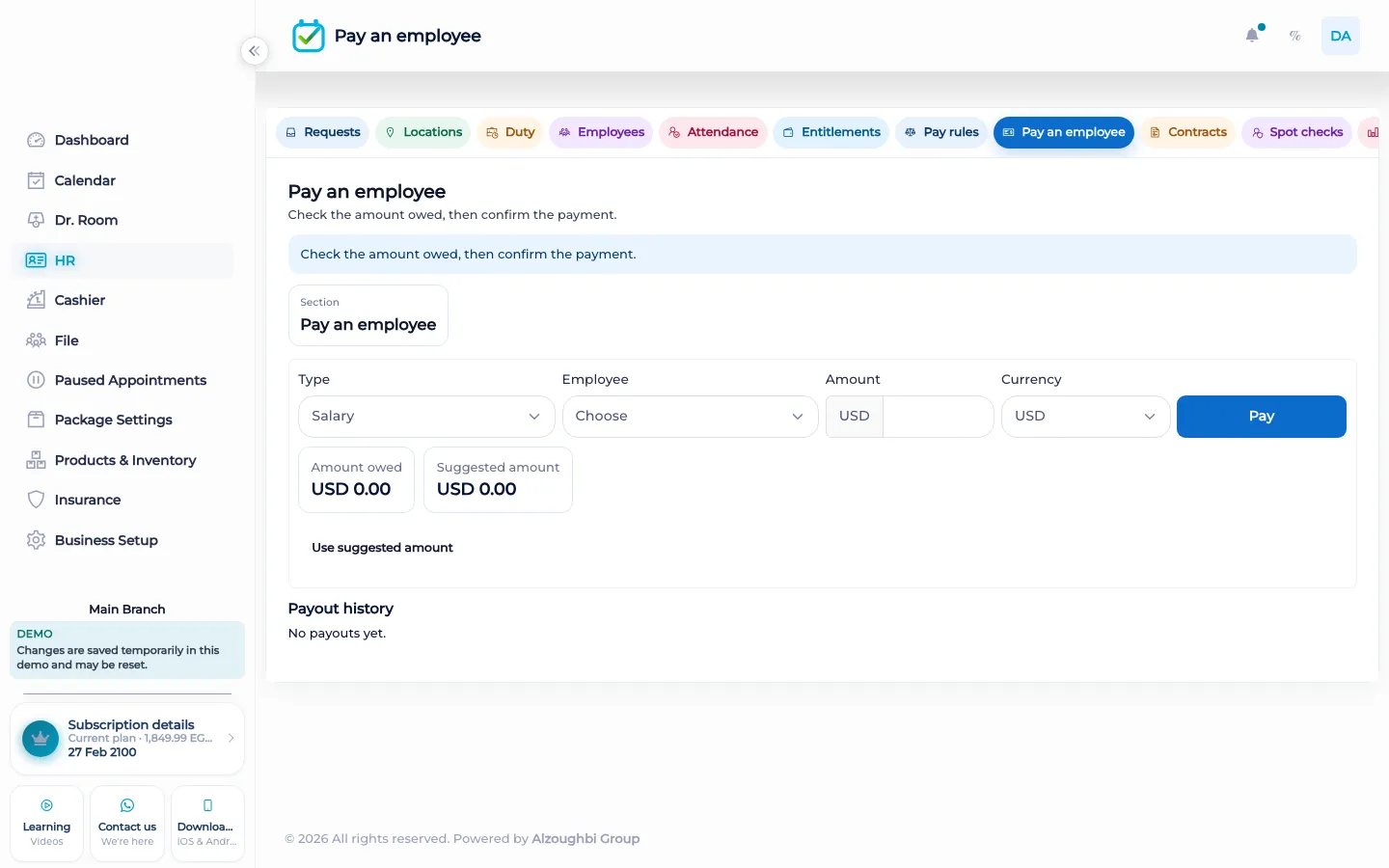
Task: Open Contact us WhatsApp shortcut
Action: pyautogui.click(x=127, y=824)
